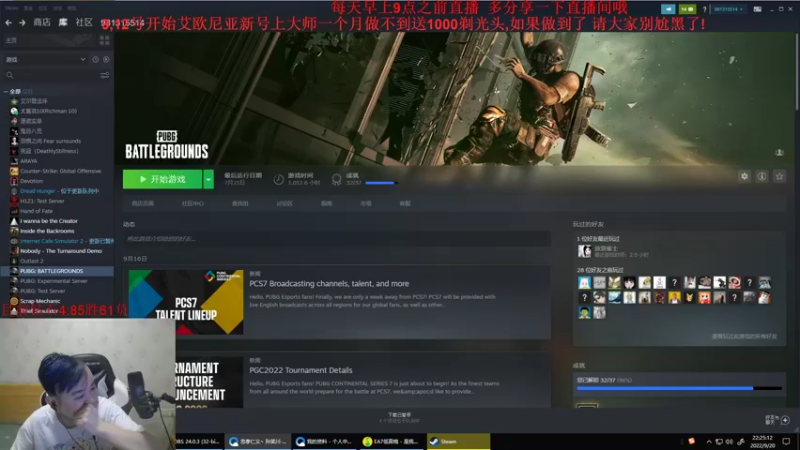Open game info circle icon
This screenshot has height=450, width=800.
click(762, 177)
